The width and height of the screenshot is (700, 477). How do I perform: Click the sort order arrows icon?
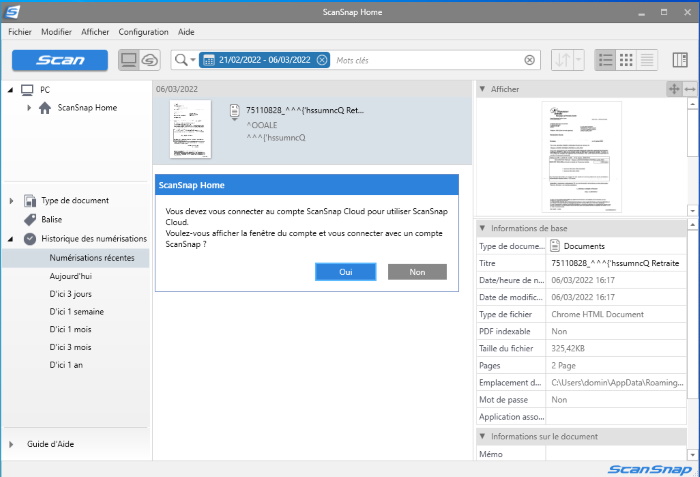pyautogui.click(x=562, y=60)
